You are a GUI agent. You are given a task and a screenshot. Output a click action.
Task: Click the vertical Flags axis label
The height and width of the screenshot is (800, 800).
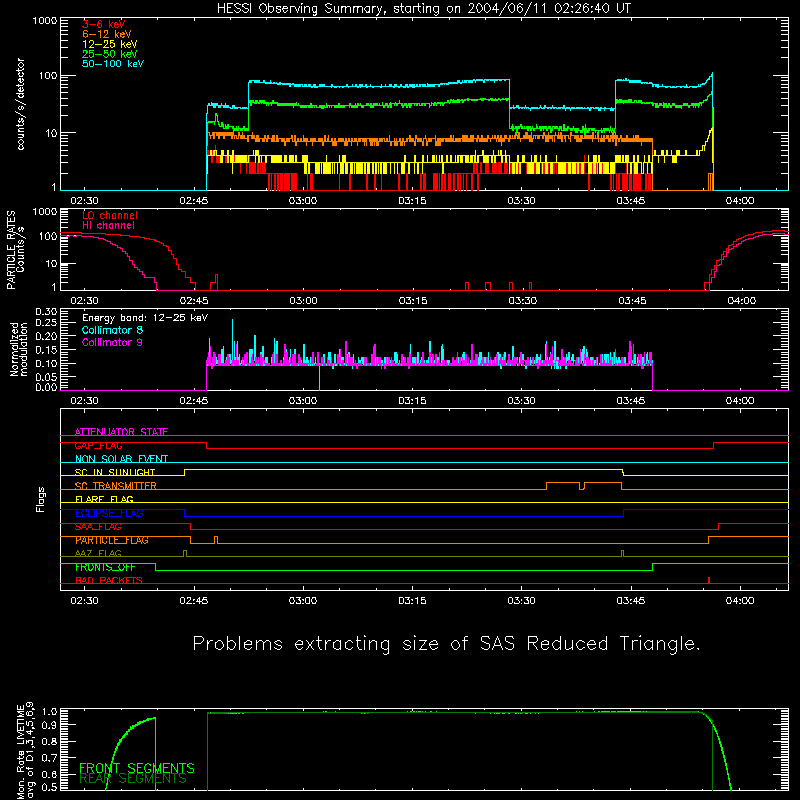pos(40,499)
